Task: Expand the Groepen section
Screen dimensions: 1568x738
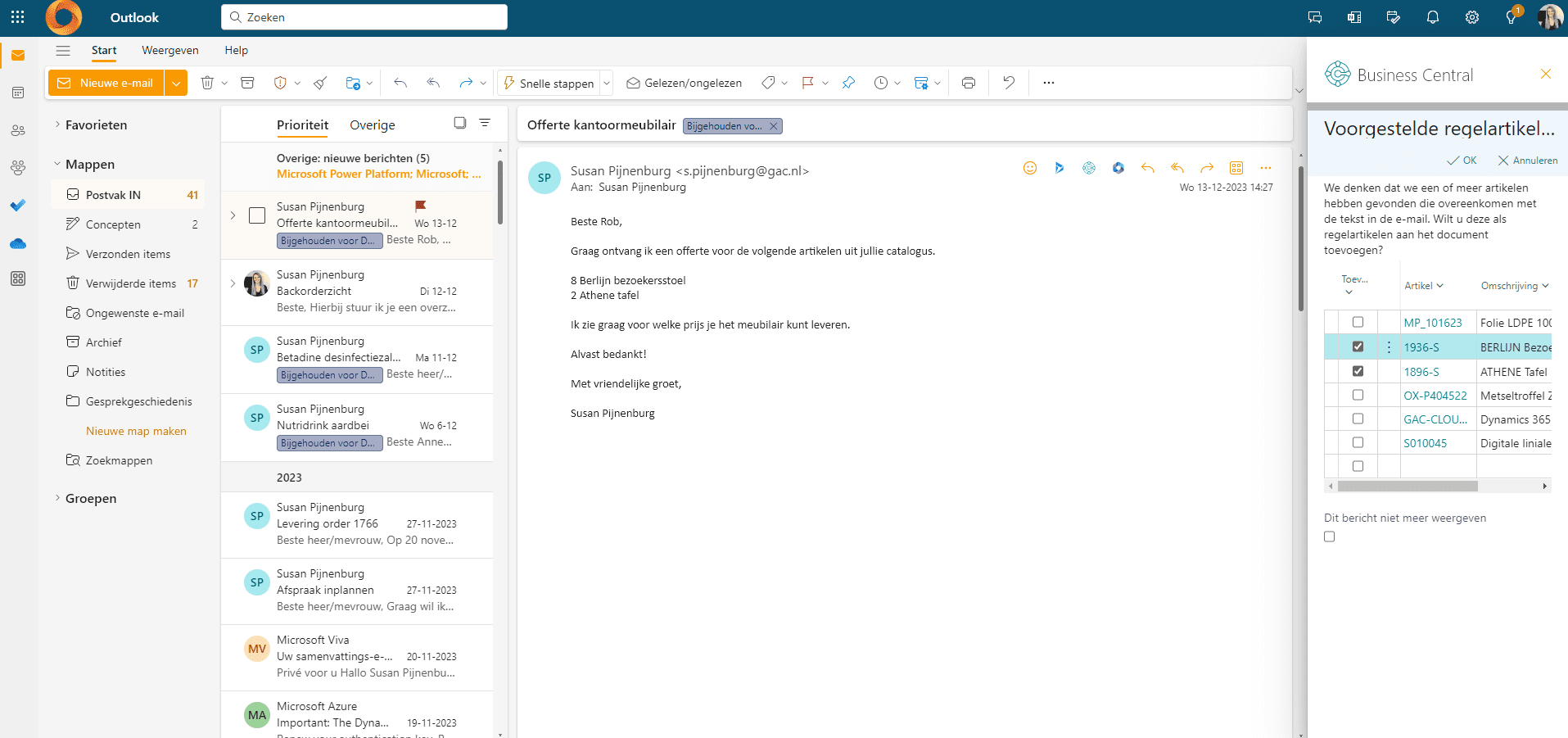Action: [57, 498]
